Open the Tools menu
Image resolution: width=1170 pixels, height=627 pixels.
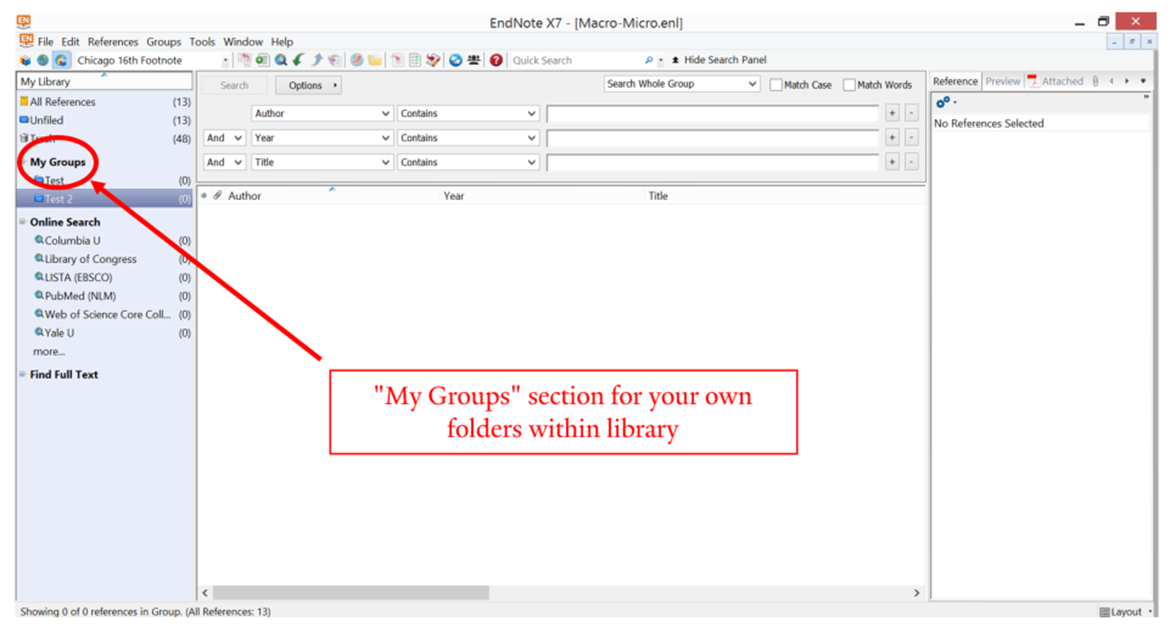pos(201,42)
